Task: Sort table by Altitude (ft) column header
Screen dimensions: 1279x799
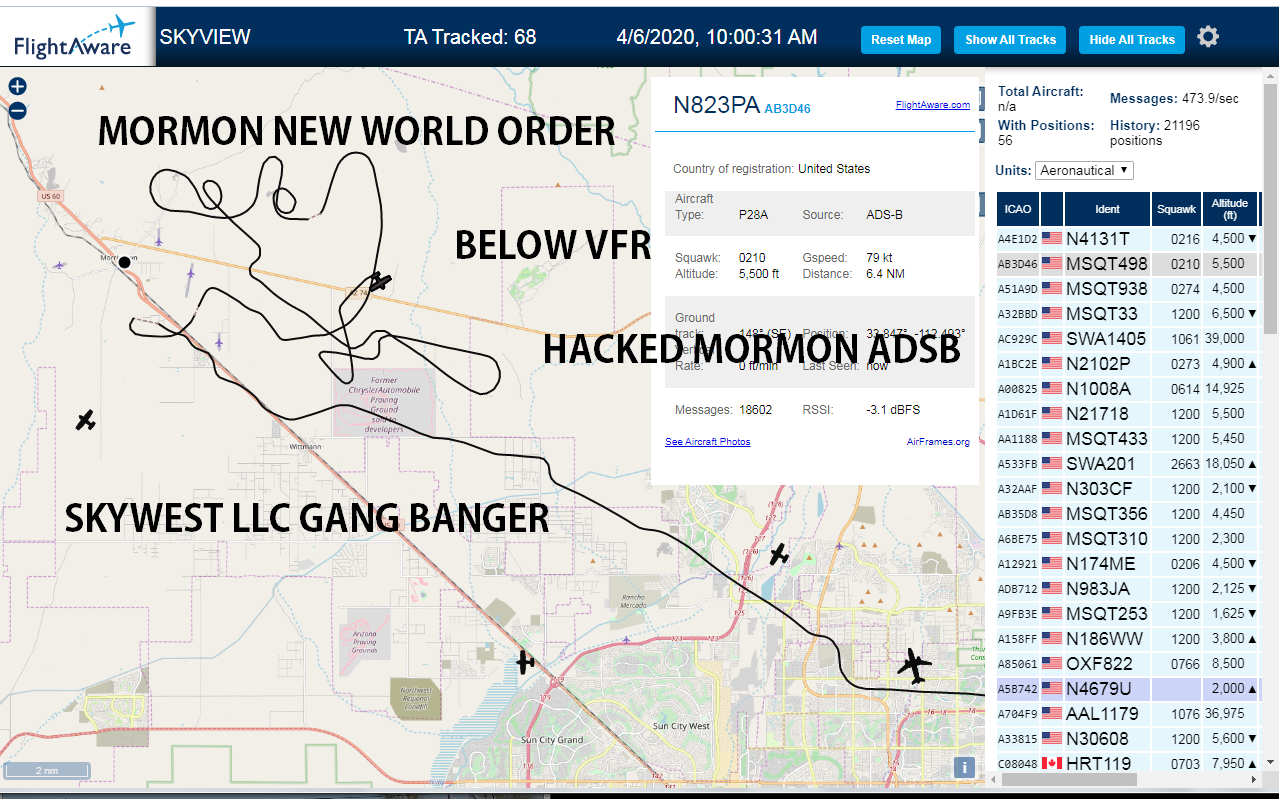Action: point(1230,209)
